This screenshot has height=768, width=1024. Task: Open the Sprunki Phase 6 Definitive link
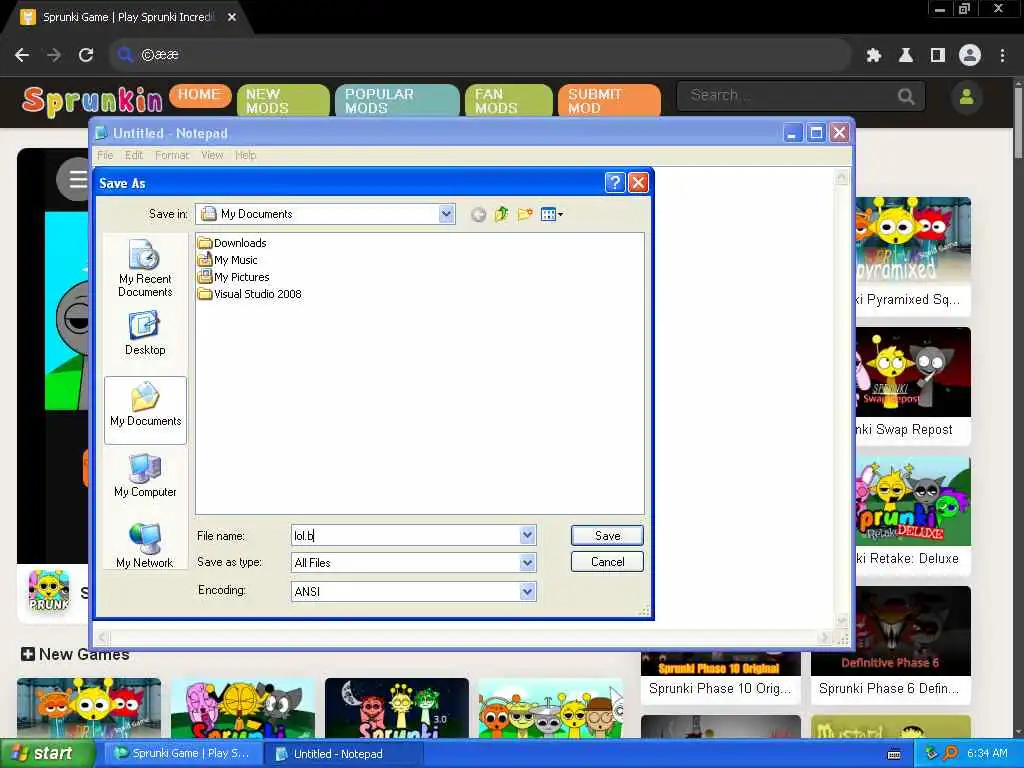pos(889,688)
